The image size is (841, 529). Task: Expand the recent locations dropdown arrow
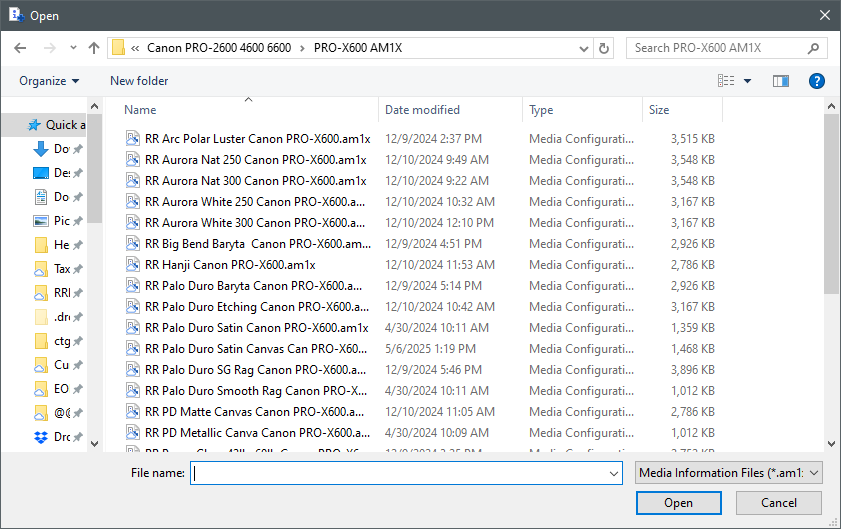(73, 48)
